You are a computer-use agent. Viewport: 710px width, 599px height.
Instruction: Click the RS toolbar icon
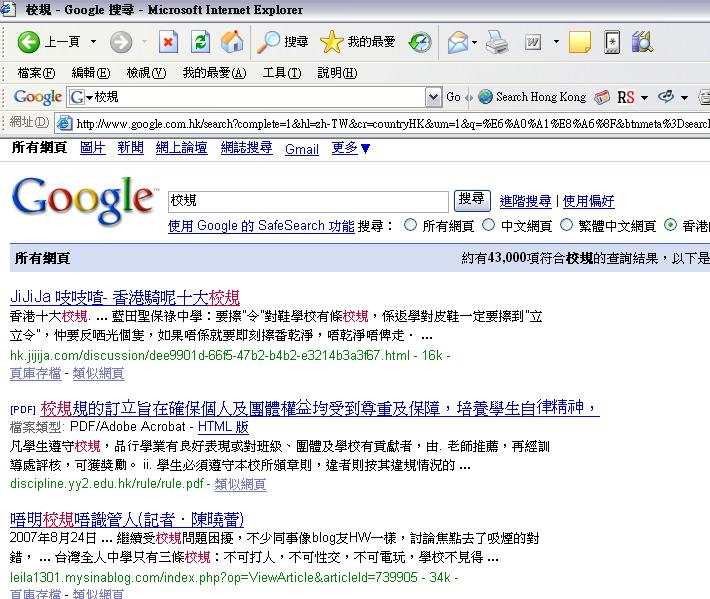(x=625, y=97)
